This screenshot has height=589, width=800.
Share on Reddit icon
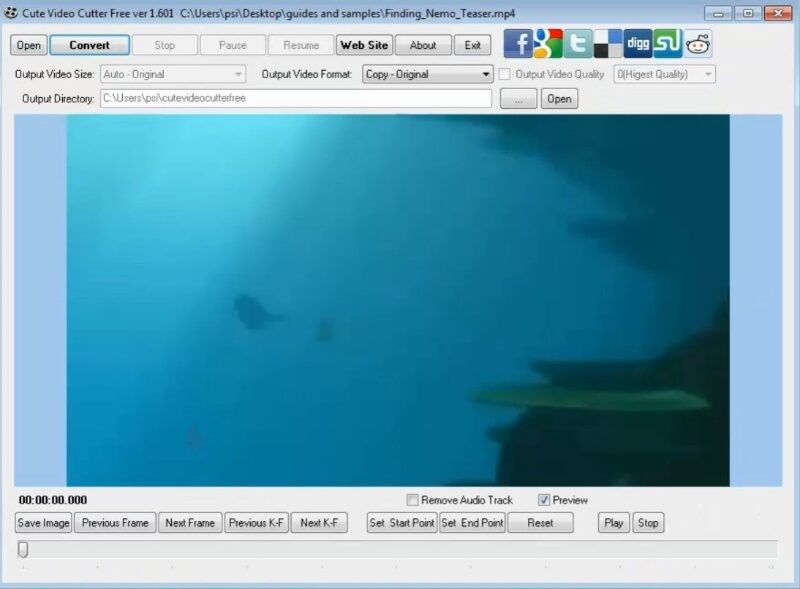coord(698,44)
